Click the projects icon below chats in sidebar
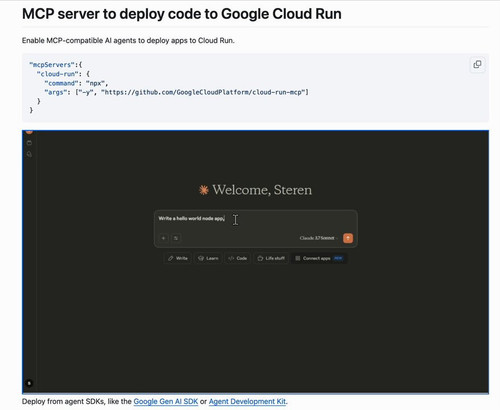 (29, 154)
